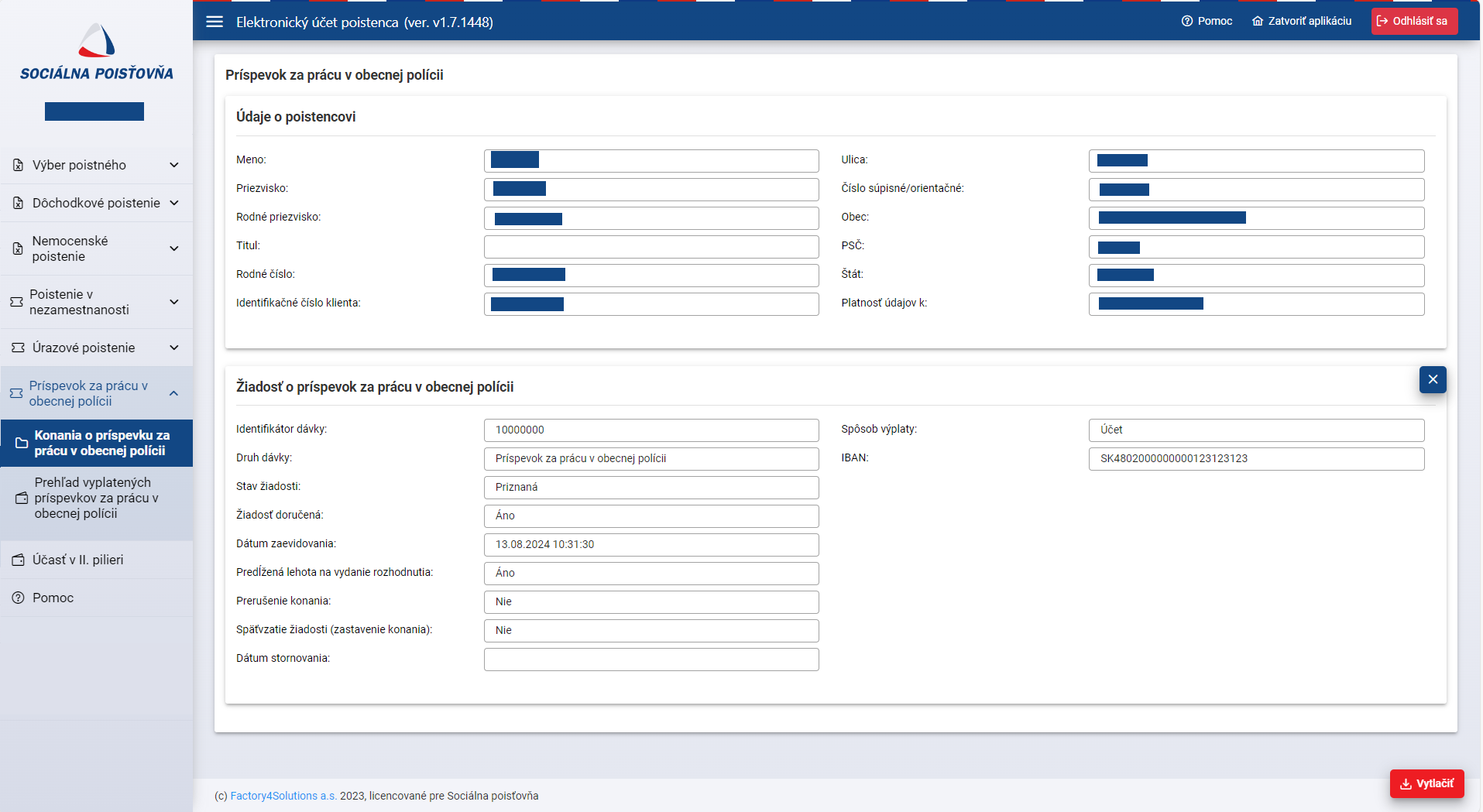Click the sidebar Pomoc question mark icon

point(18,598)
